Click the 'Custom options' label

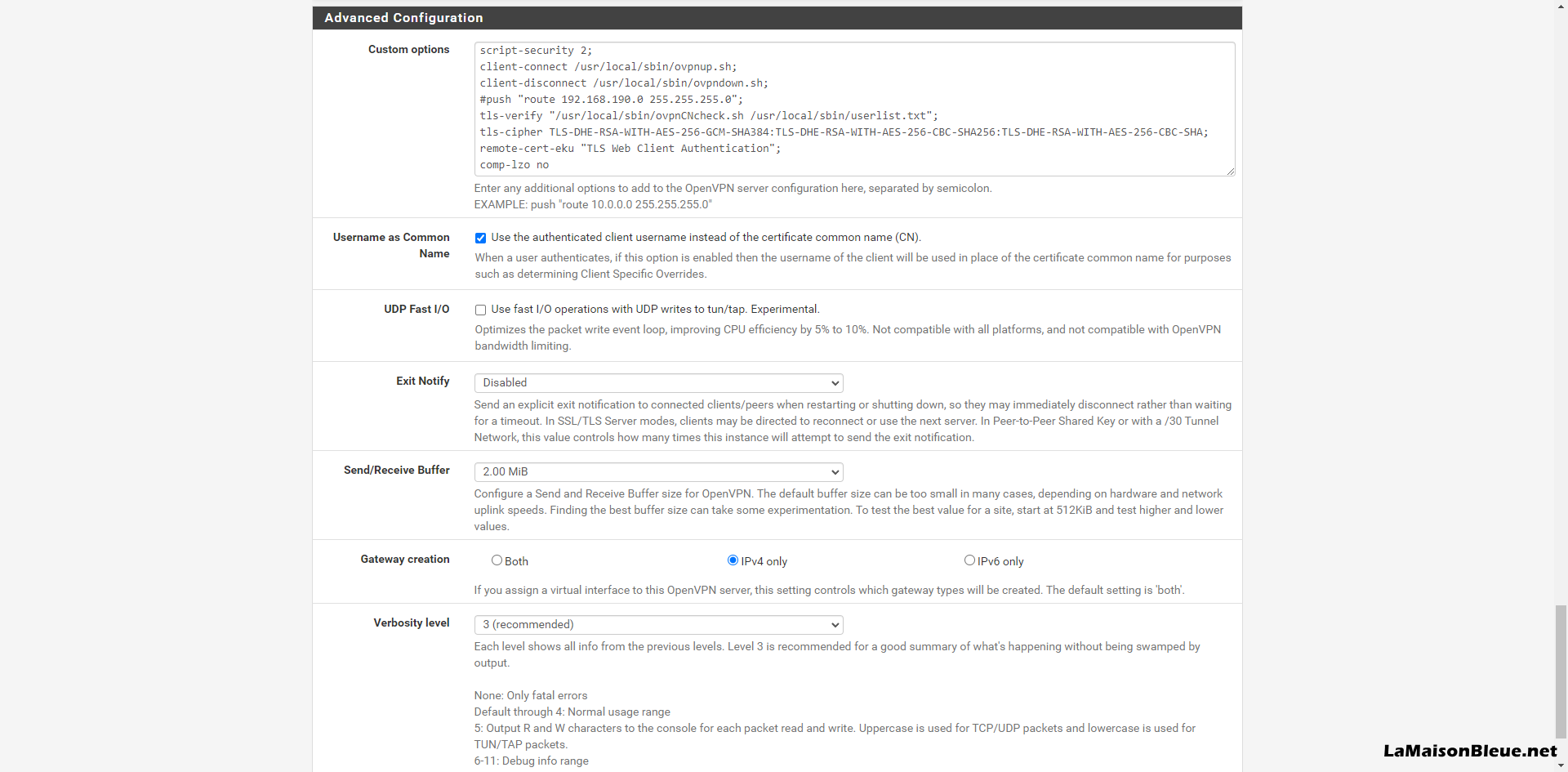(408, 50)
